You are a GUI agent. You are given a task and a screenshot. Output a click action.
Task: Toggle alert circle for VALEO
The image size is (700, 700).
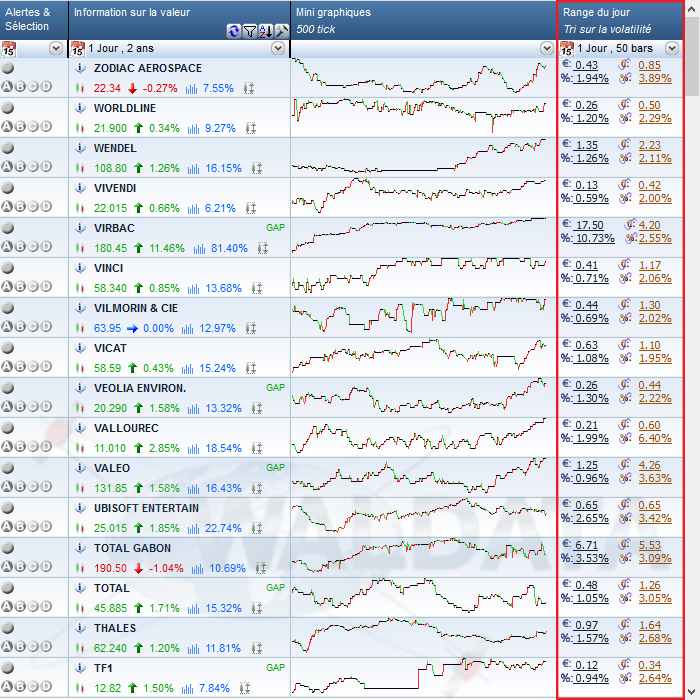pos(8,468)
